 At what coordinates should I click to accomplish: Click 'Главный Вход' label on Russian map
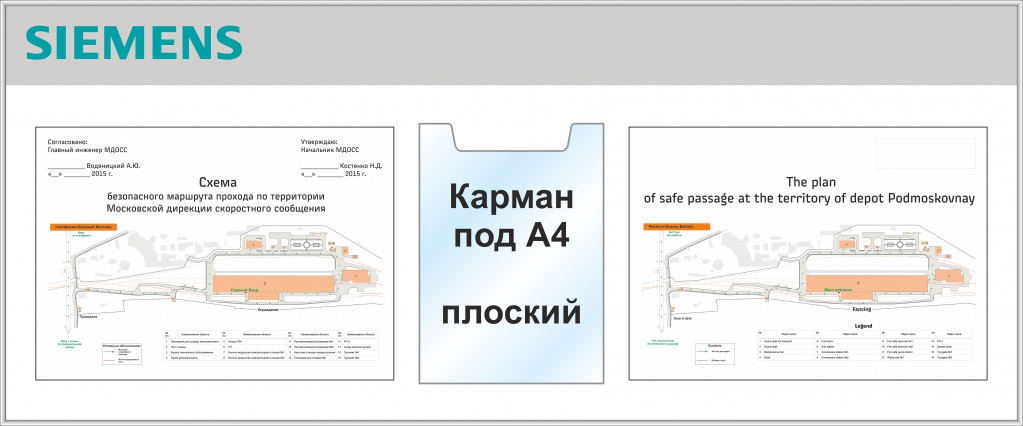click(x=245, y=289)
